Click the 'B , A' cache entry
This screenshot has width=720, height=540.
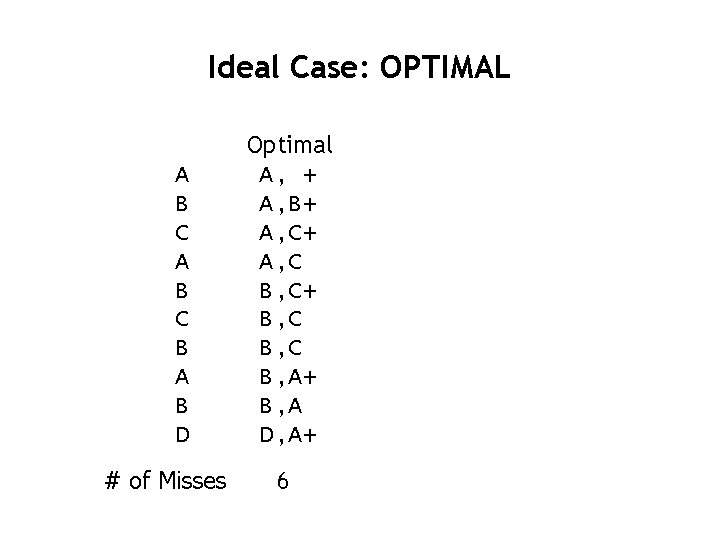[x=281, y=406]
